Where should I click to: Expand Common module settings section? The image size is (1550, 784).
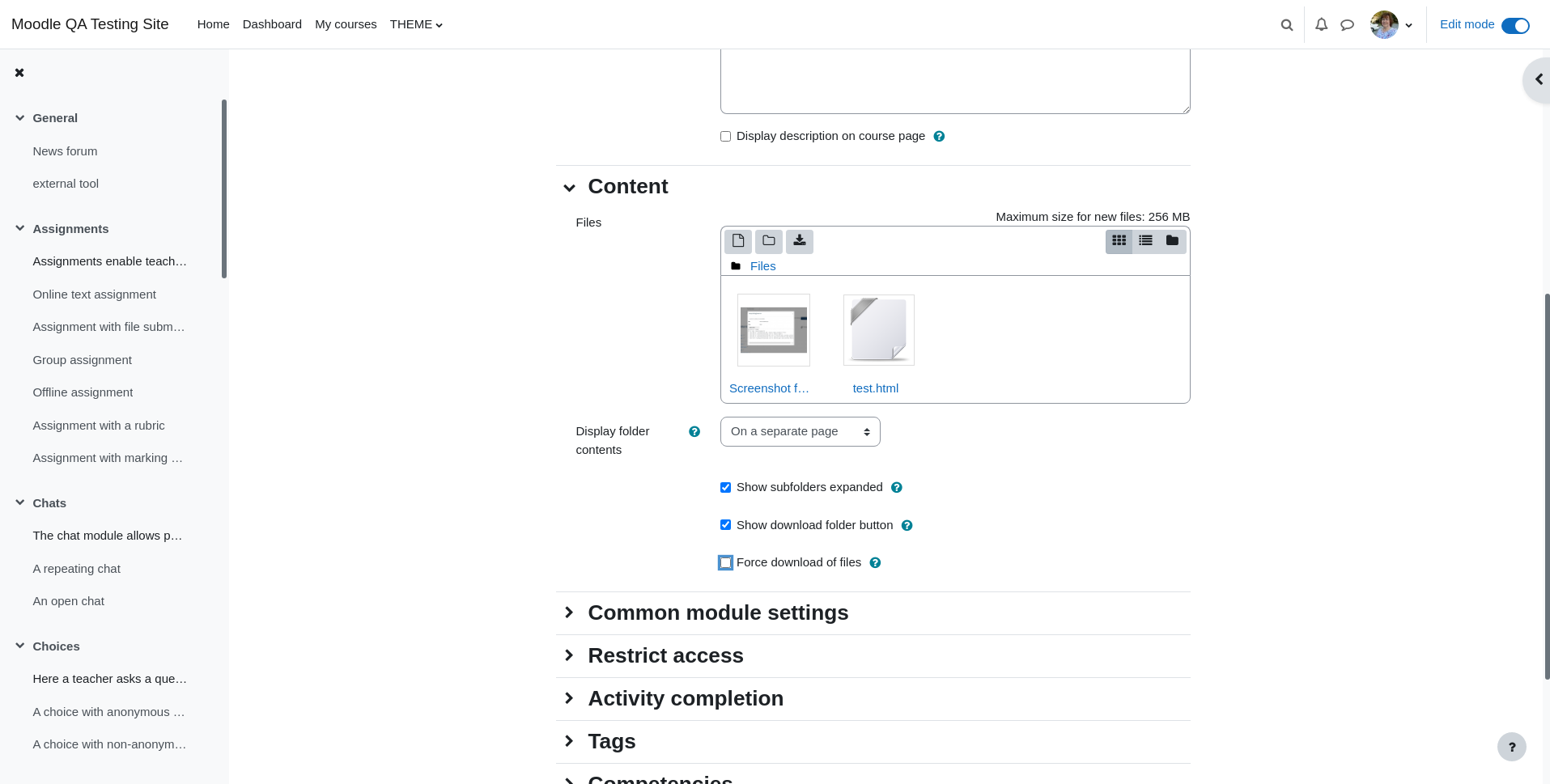[718, 612]
